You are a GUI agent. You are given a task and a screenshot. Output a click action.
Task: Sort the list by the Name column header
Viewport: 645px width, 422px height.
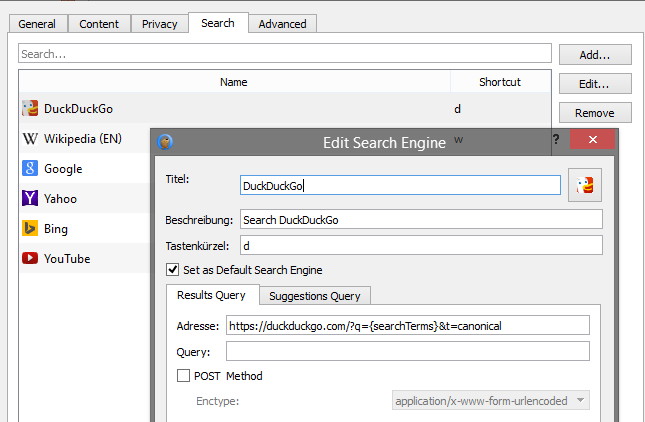coord(234,82)
